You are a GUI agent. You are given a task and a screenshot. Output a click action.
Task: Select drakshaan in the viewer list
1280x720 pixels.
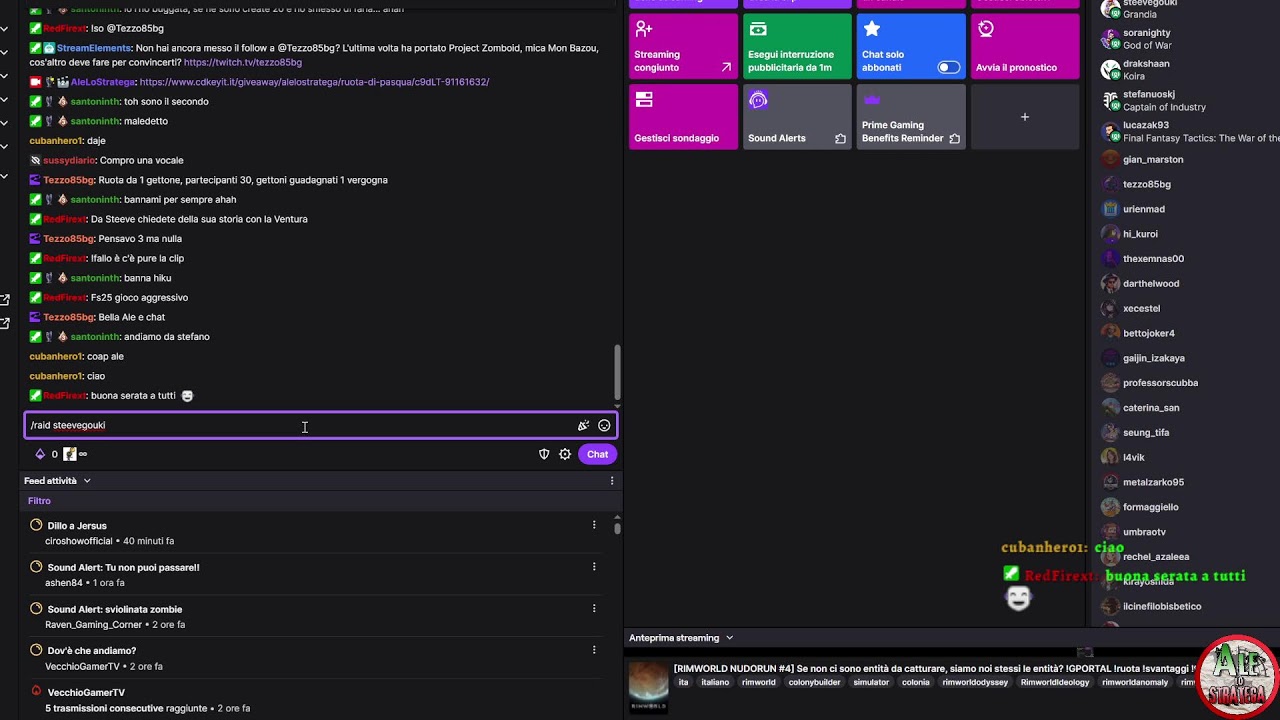coord(1146,64)
